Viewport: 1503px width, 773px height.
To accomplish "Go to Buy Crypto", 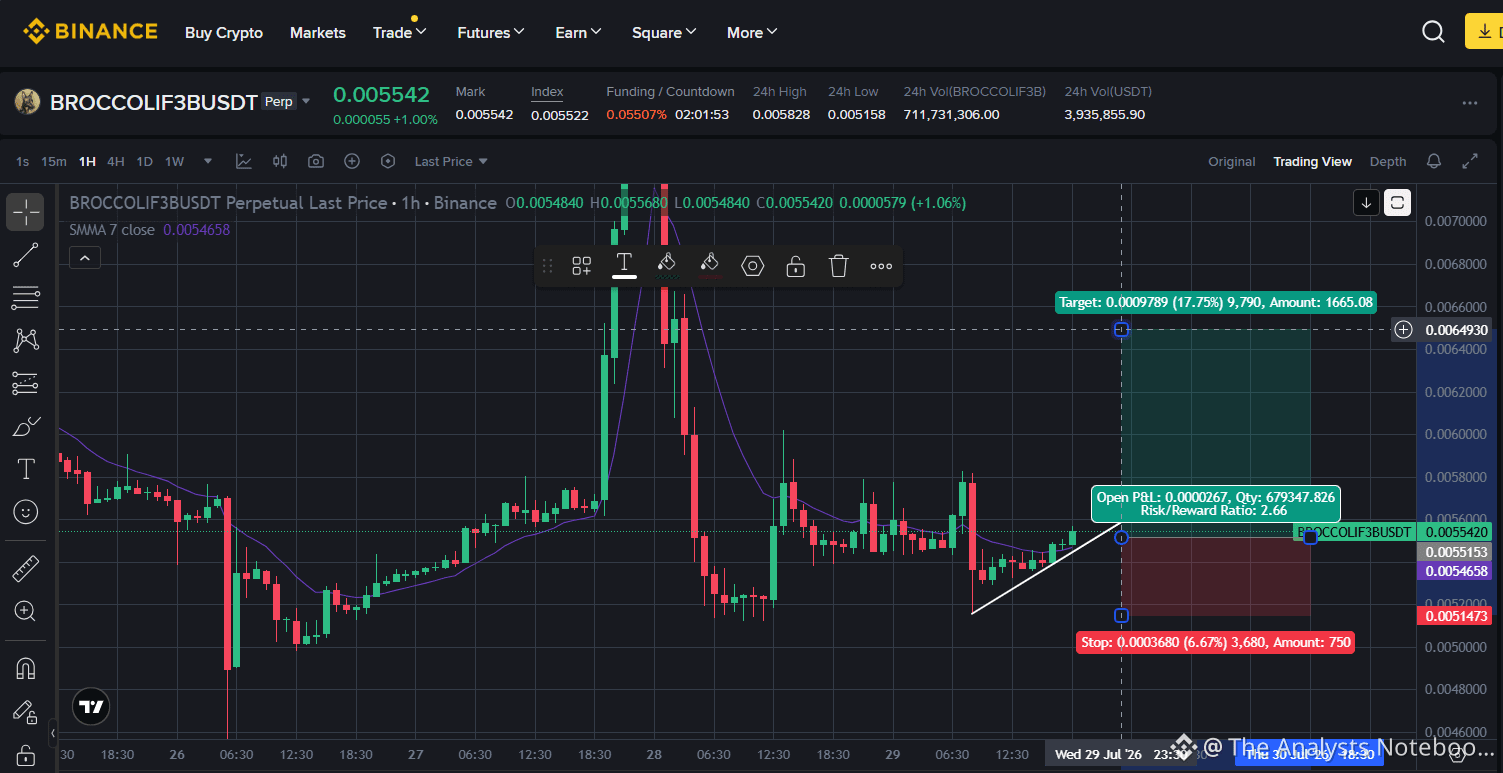I will click(x=224, y=32).
